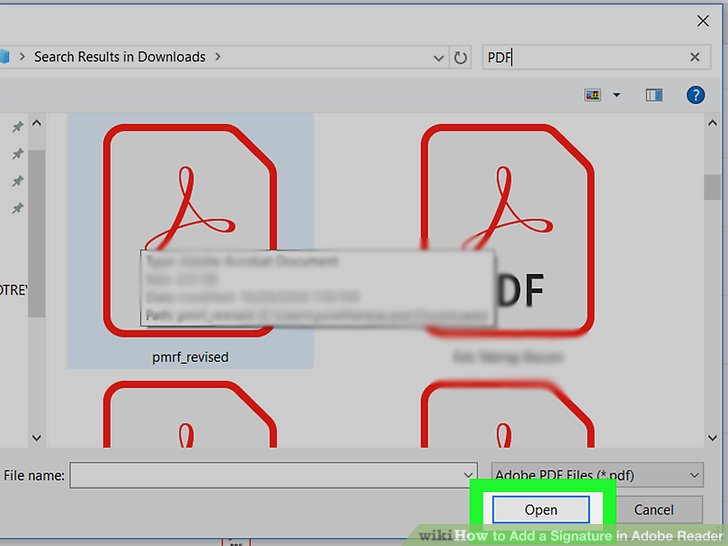Click the navigation pane scrollbar thumb
Viewport: 728px width, 546px height.
click(37, 234)
